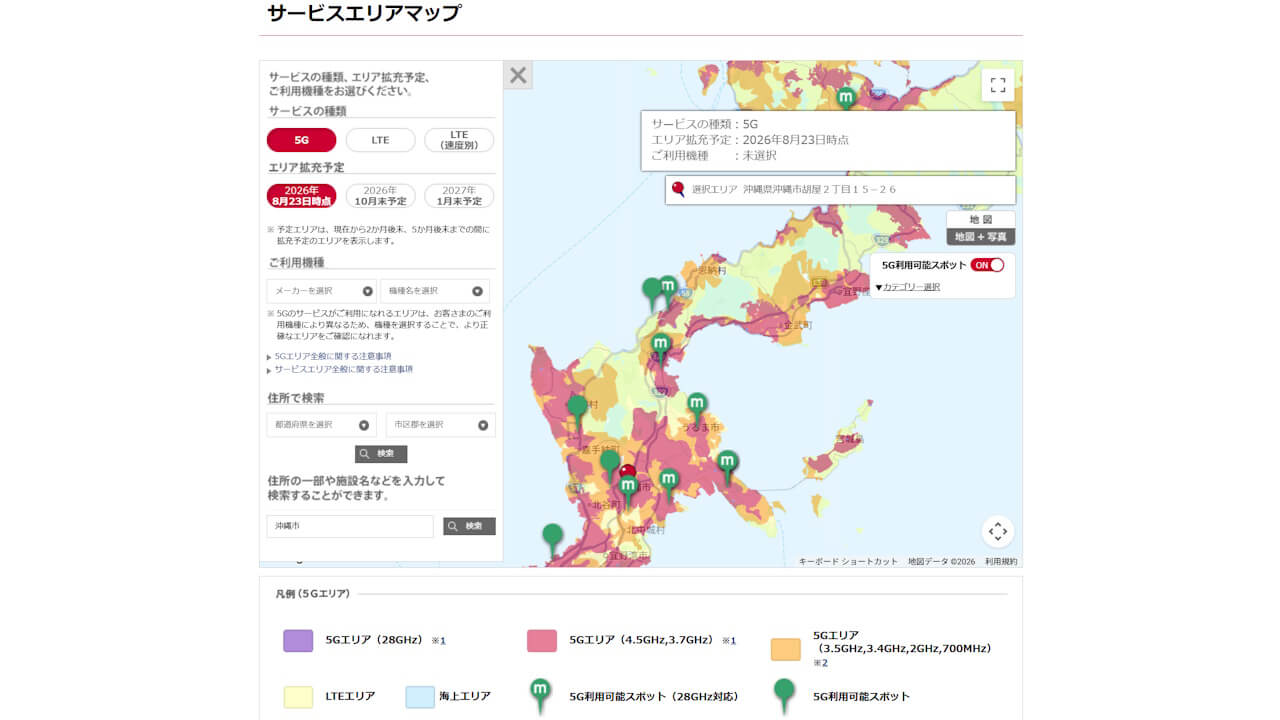Click the 28GHz-capable spot pin in the legend
Image resolution: width=1280 pixels, height=720 pixels.
click(x=540, y=695)
